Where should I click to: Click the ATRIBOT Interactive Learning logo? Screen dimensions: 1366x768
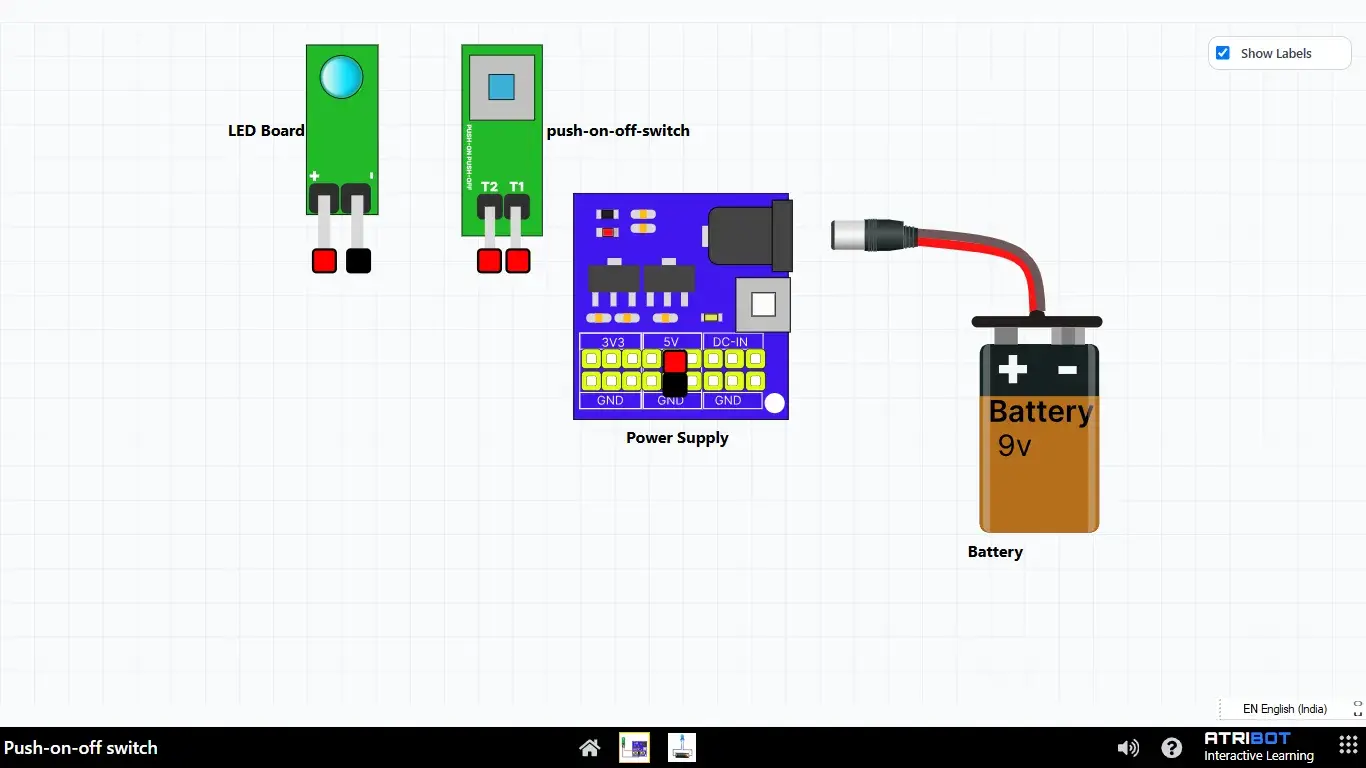pyautogui.click(x=1258, y=747)
